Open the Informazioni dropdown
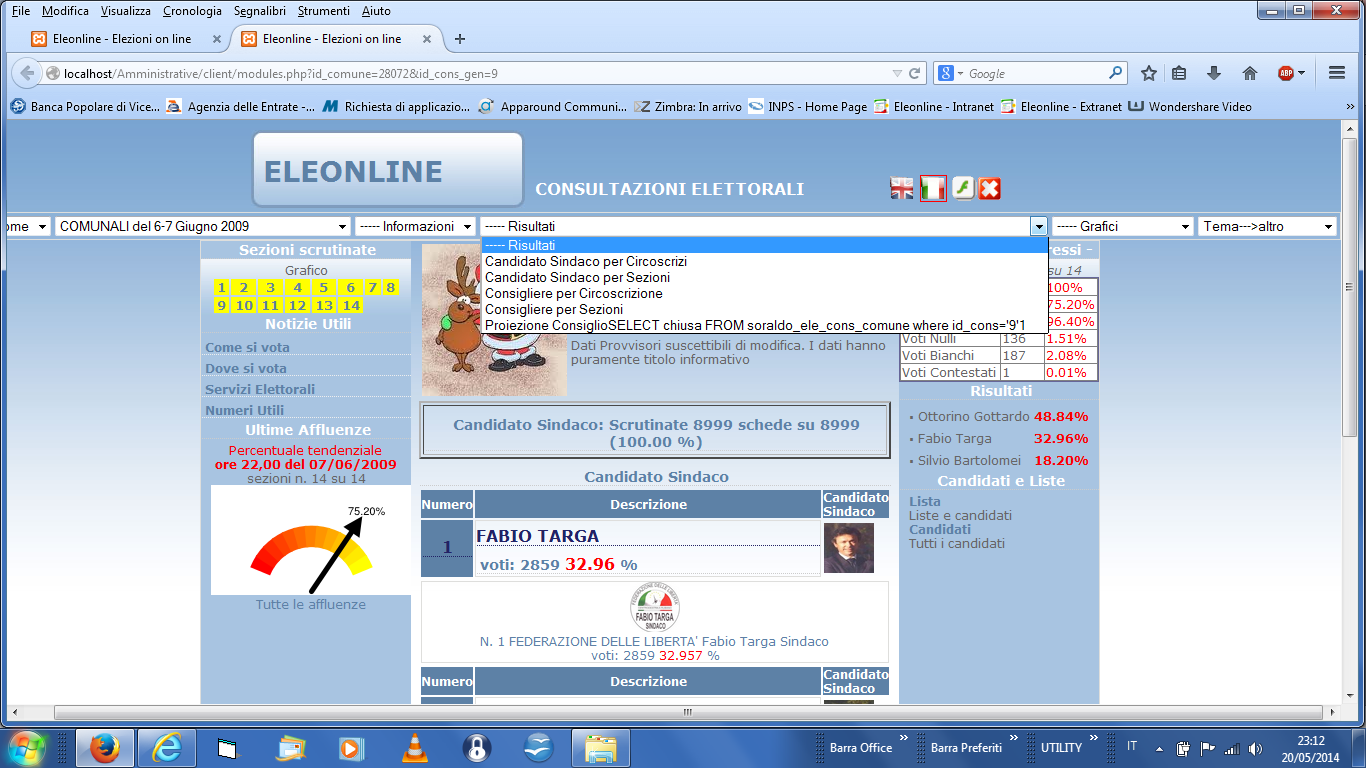This screenshot has height=768, width=1366. click(415, 227)
